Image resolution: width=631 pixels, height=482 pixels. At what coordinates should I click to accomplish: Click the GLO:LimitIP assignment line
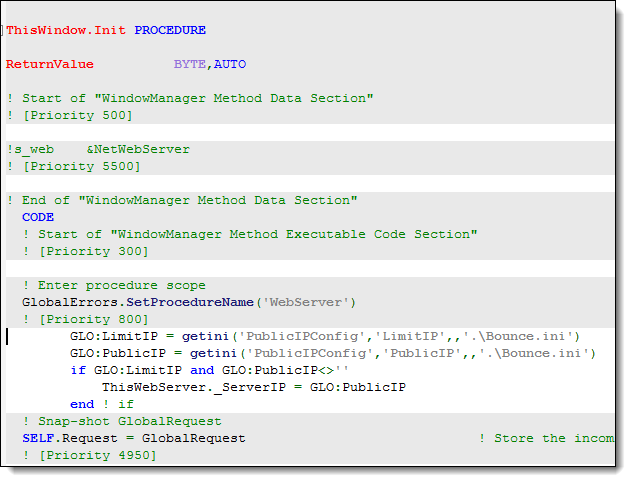pyautogui.click(x=324, y=336)
